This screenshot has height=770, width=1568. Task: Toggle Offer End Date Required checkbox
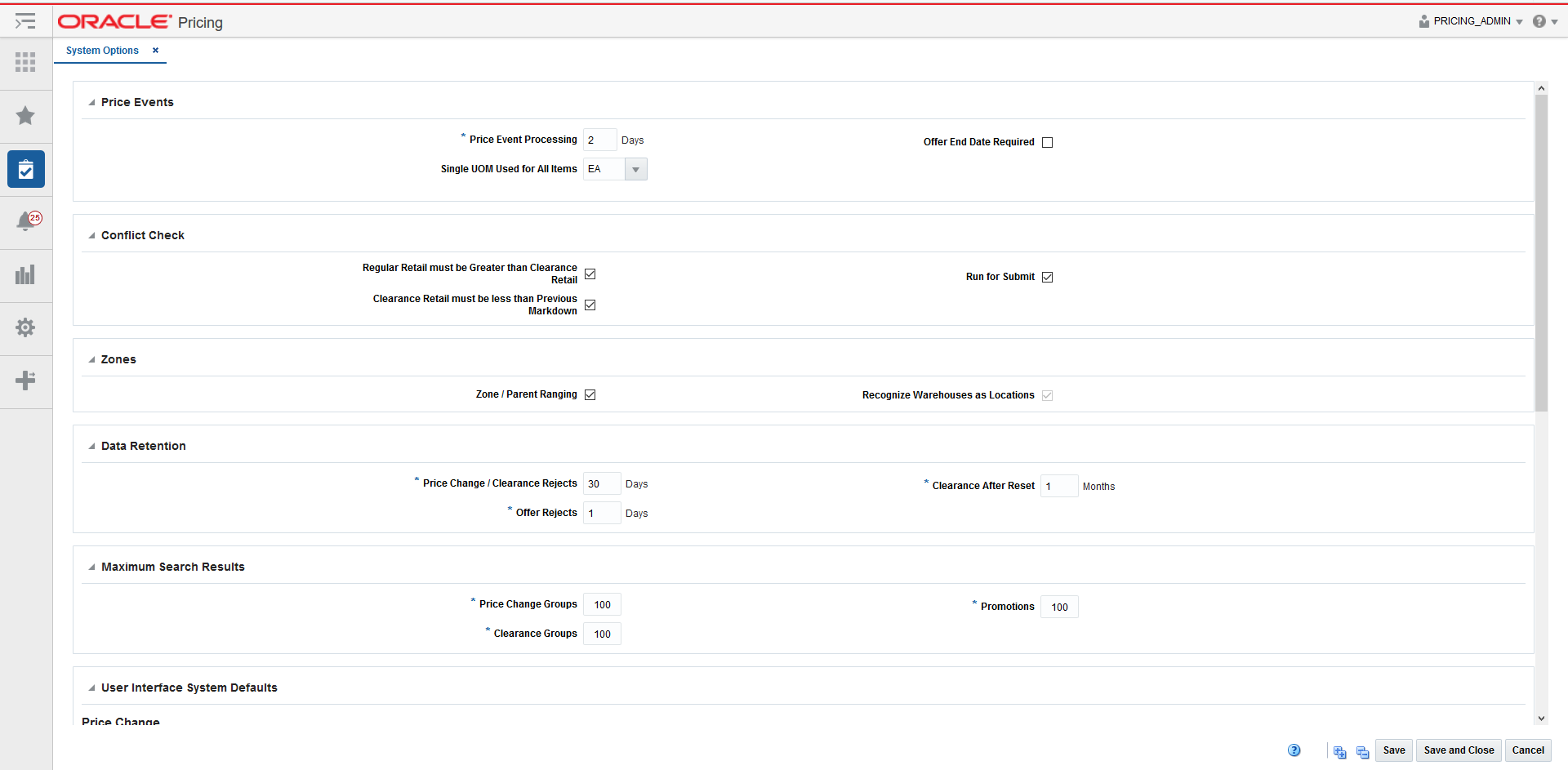(x=1048, y=143)
